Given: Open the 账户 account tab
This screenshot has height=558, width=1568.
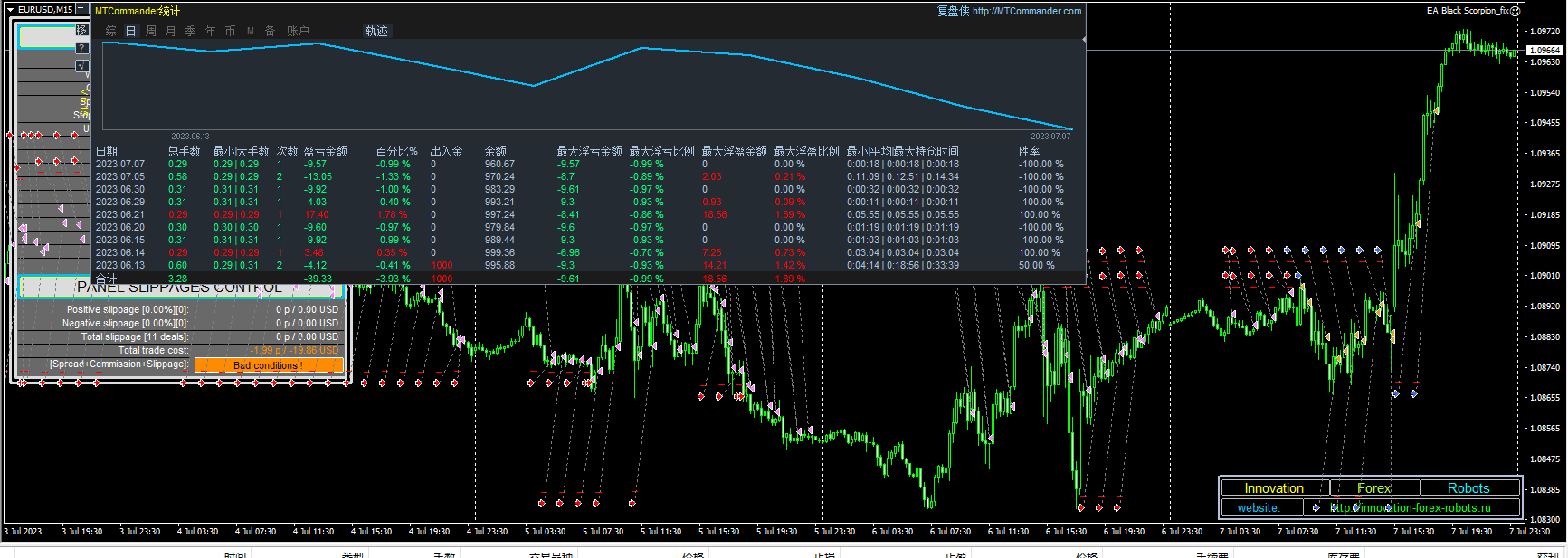Looking at the screenshot, I should click(x=298, y=31).
